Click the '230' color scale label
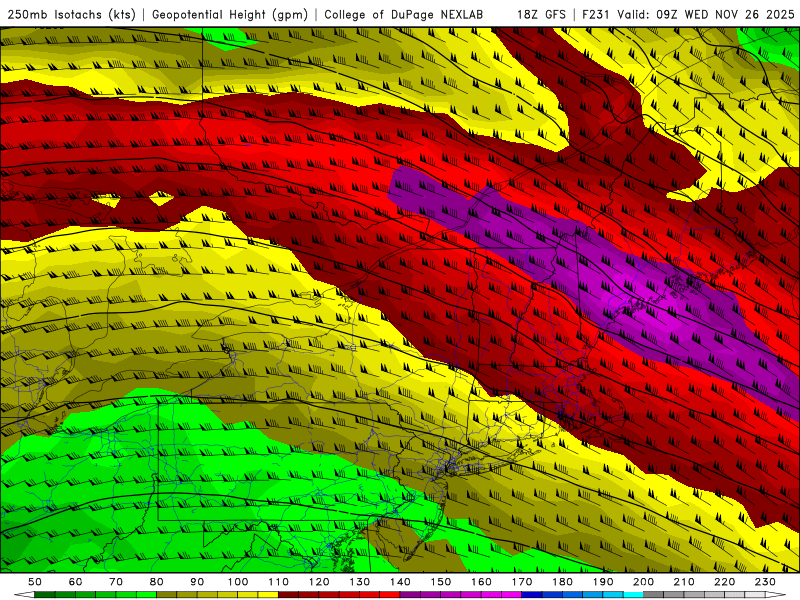This screenshot has height=600, width=800. 765,582
